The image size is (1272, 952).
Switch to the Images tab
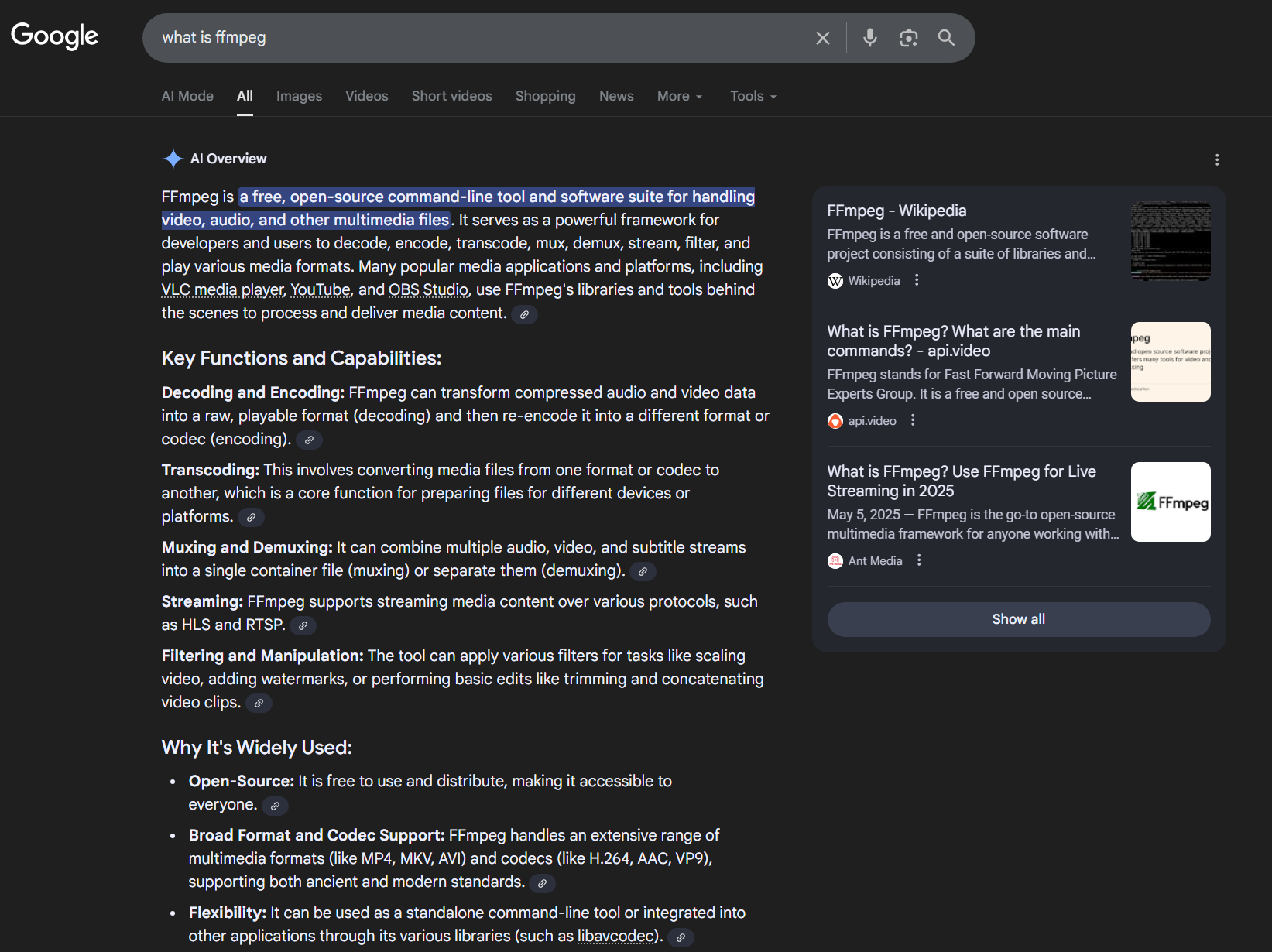click(x=299, y=96)
